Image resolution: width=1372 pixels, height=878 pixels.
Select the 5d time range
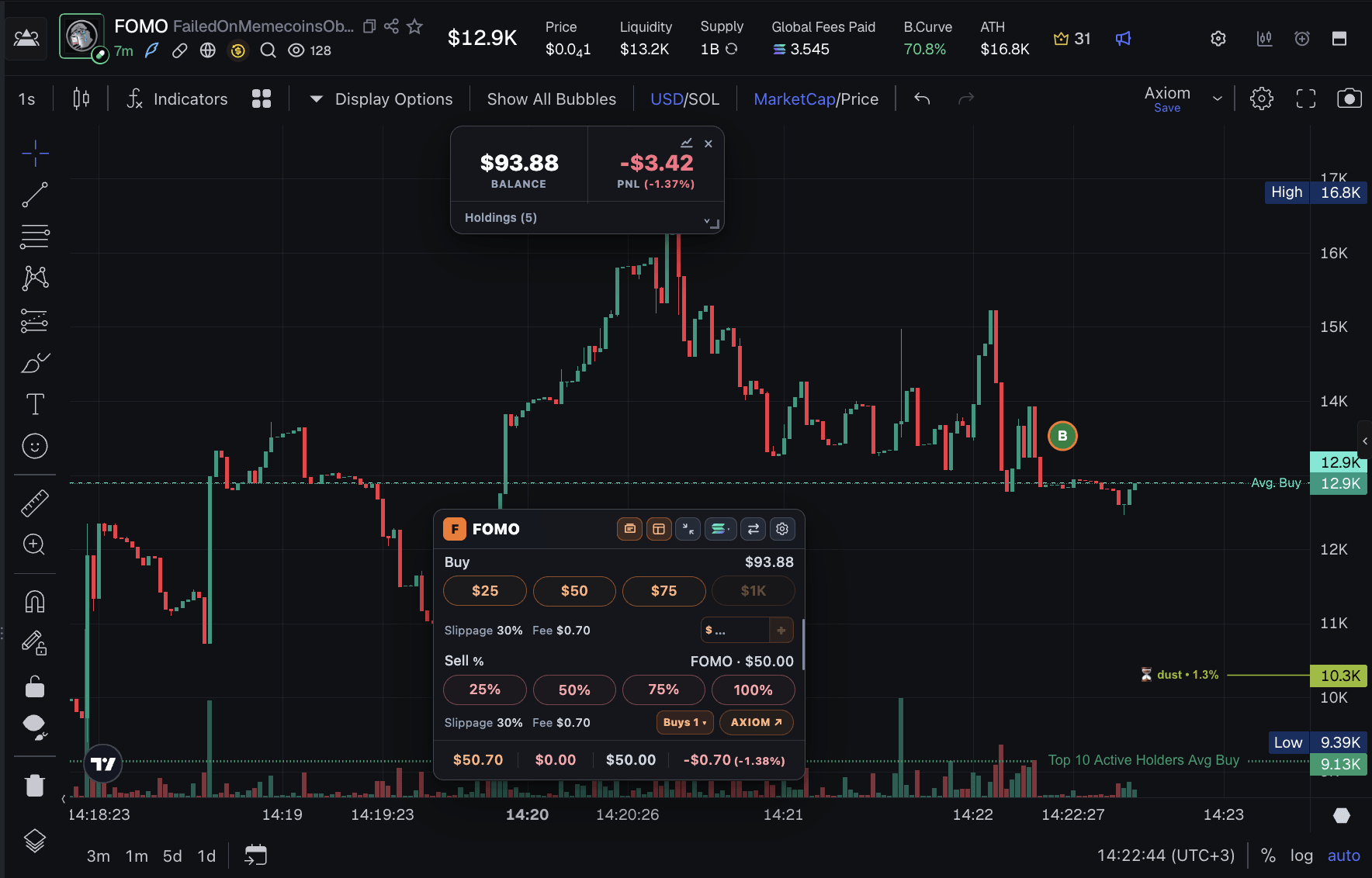click(172, 856)
